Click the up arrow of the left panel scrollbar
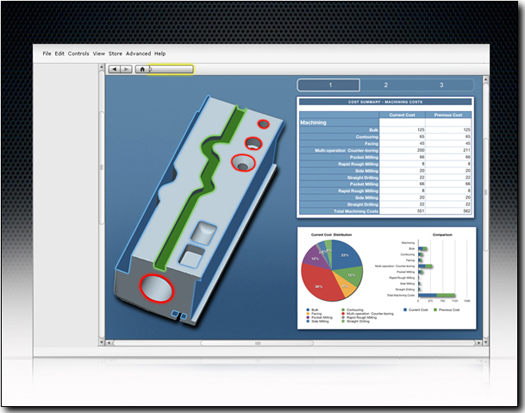 pyautogui.click(x=101, y=67)
